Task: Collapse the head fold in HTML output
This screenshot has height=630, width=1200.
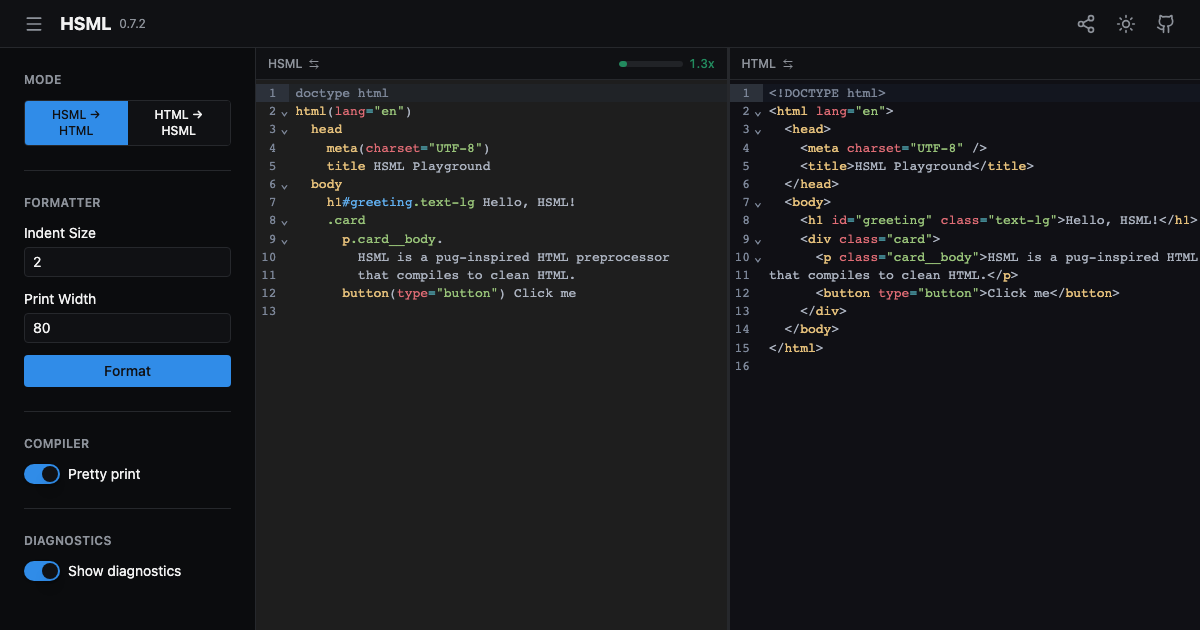Action: click(757, 130)
